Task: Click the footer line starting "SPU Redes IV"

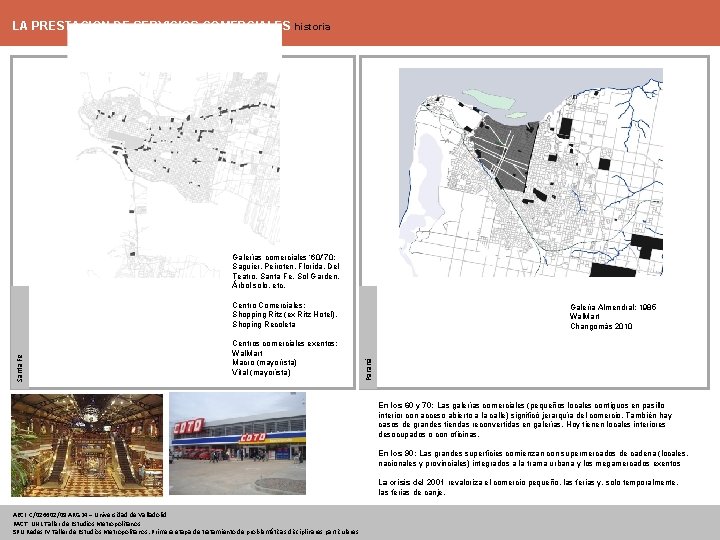Action: tap(186, 532)
